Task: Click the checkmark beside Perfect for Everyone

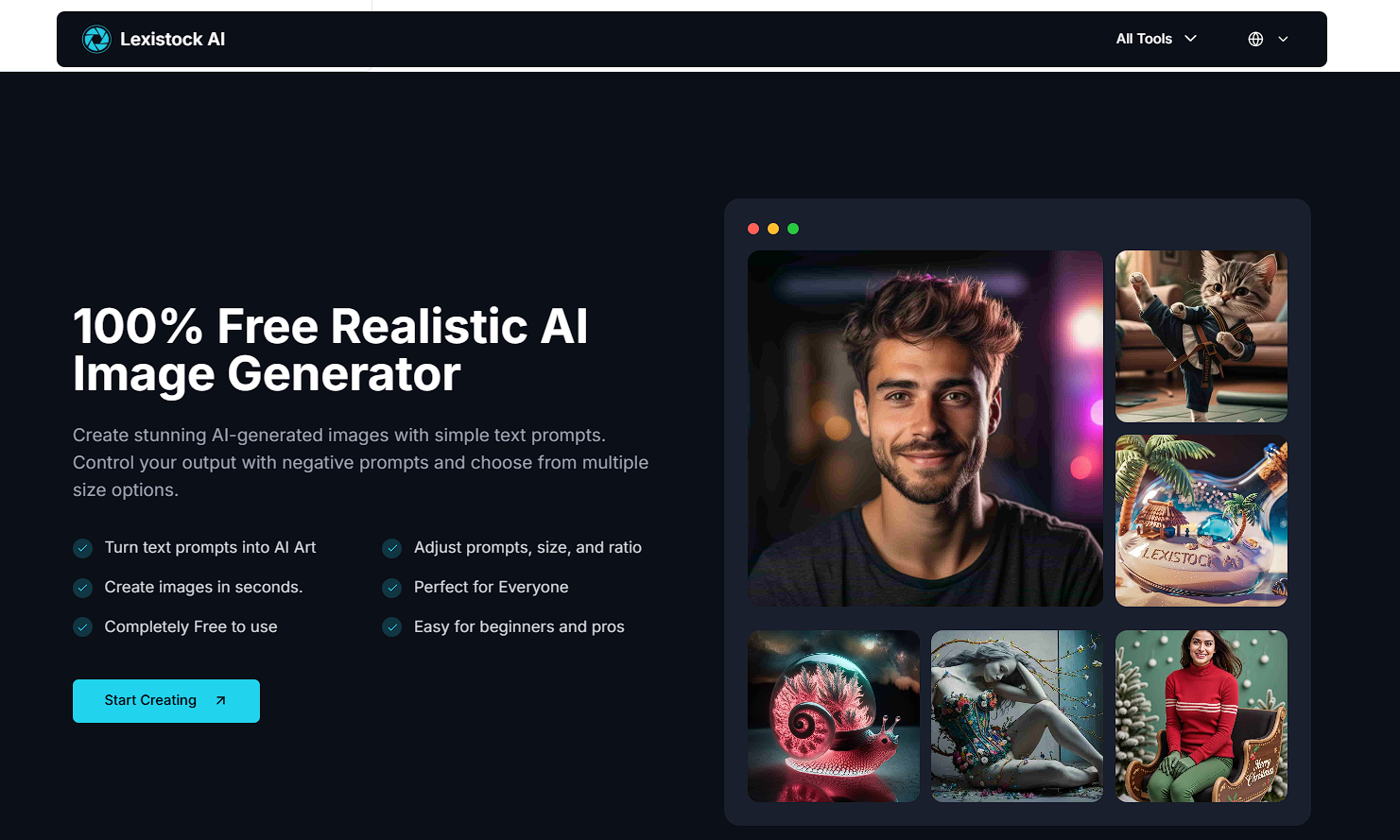Action: [392, 588]
